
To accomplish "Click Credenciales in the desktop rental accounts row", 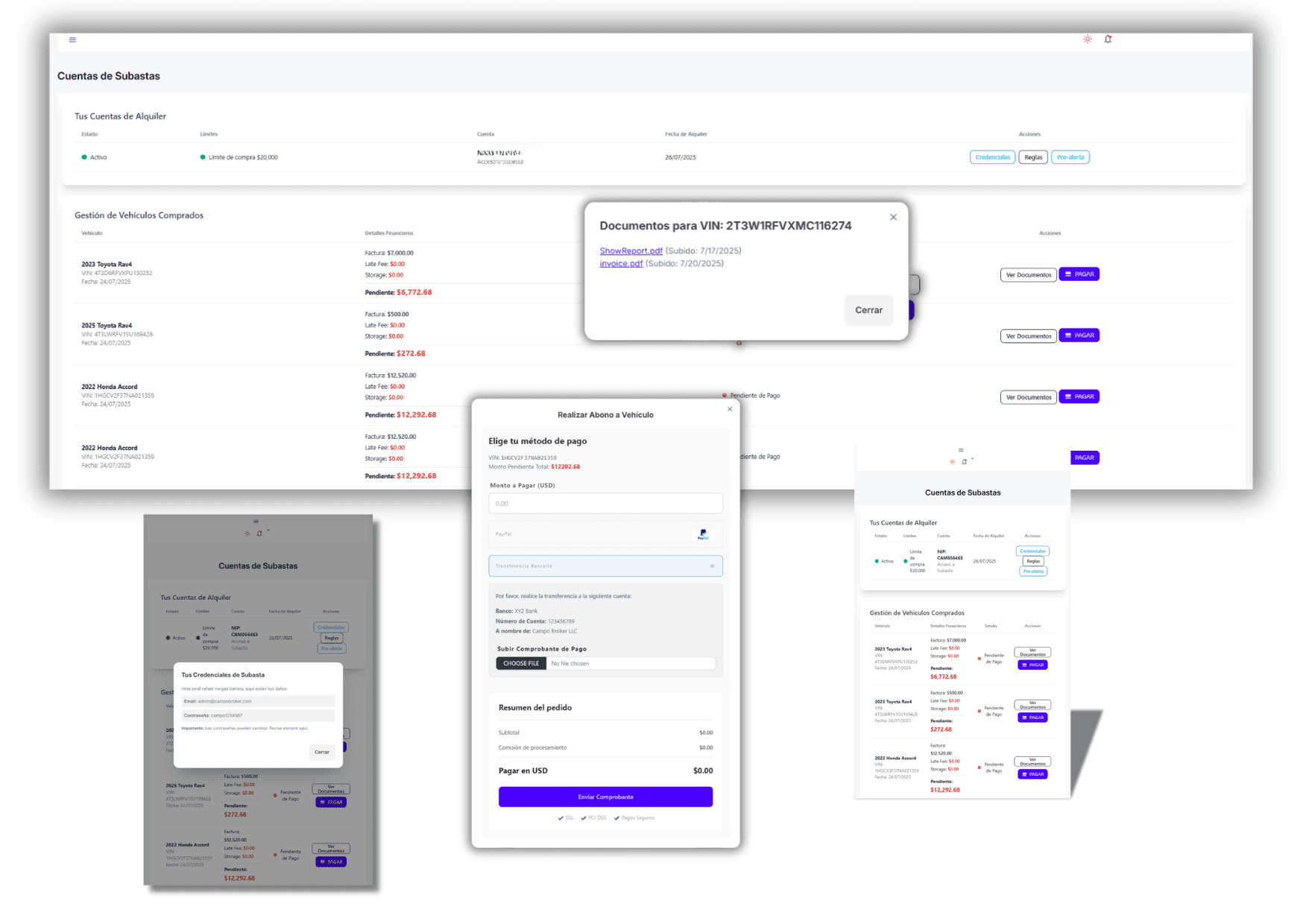I will 992,157.
